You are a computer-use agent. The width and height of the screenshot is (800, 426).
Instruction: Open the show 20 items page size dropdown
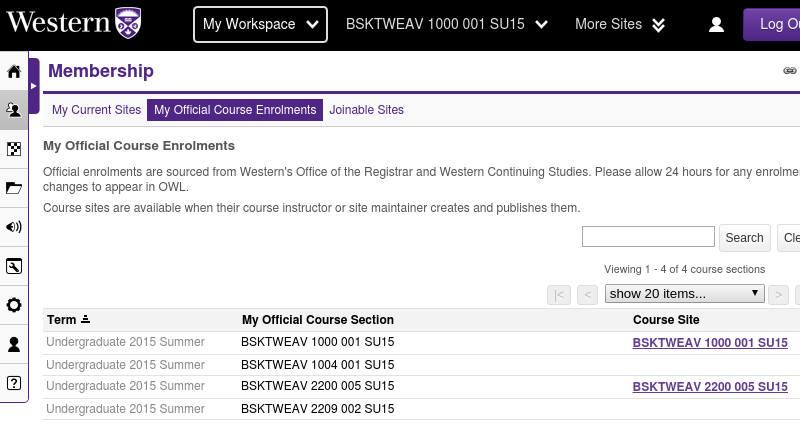pyautogui.click(x=684, y=294)
